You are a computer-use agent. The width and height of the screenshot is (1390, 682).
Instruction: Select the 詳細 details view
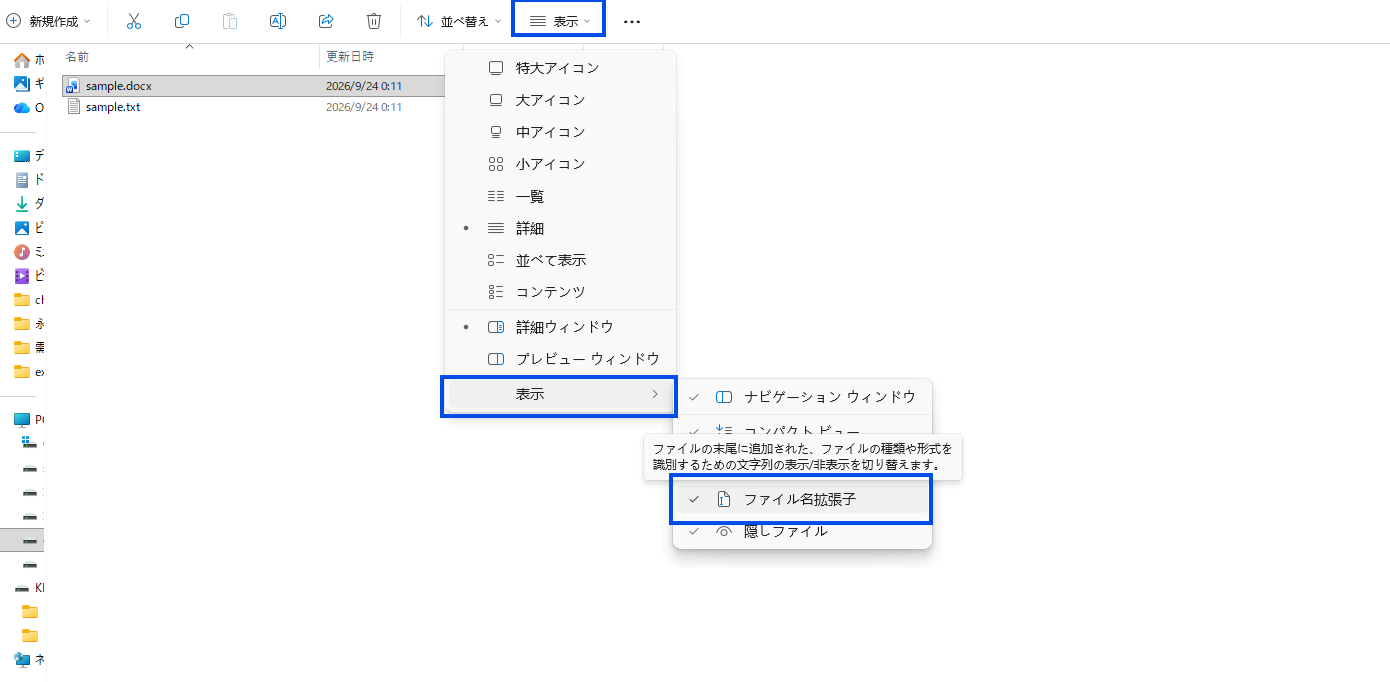click(560, 228)
